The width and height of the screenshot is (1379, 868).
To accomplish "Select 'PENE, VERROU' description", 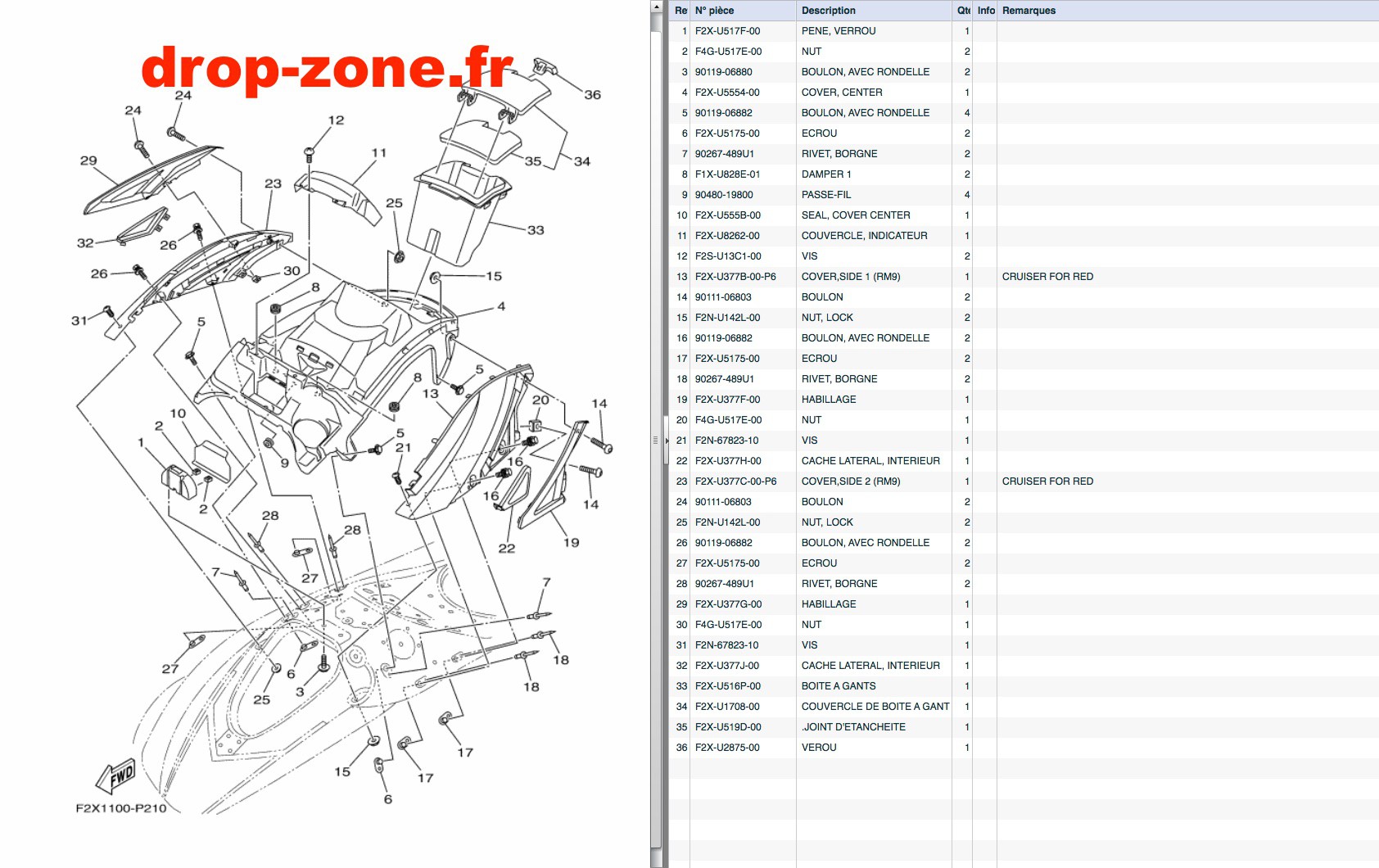I will pyautogui.click(x=839, y=31).
